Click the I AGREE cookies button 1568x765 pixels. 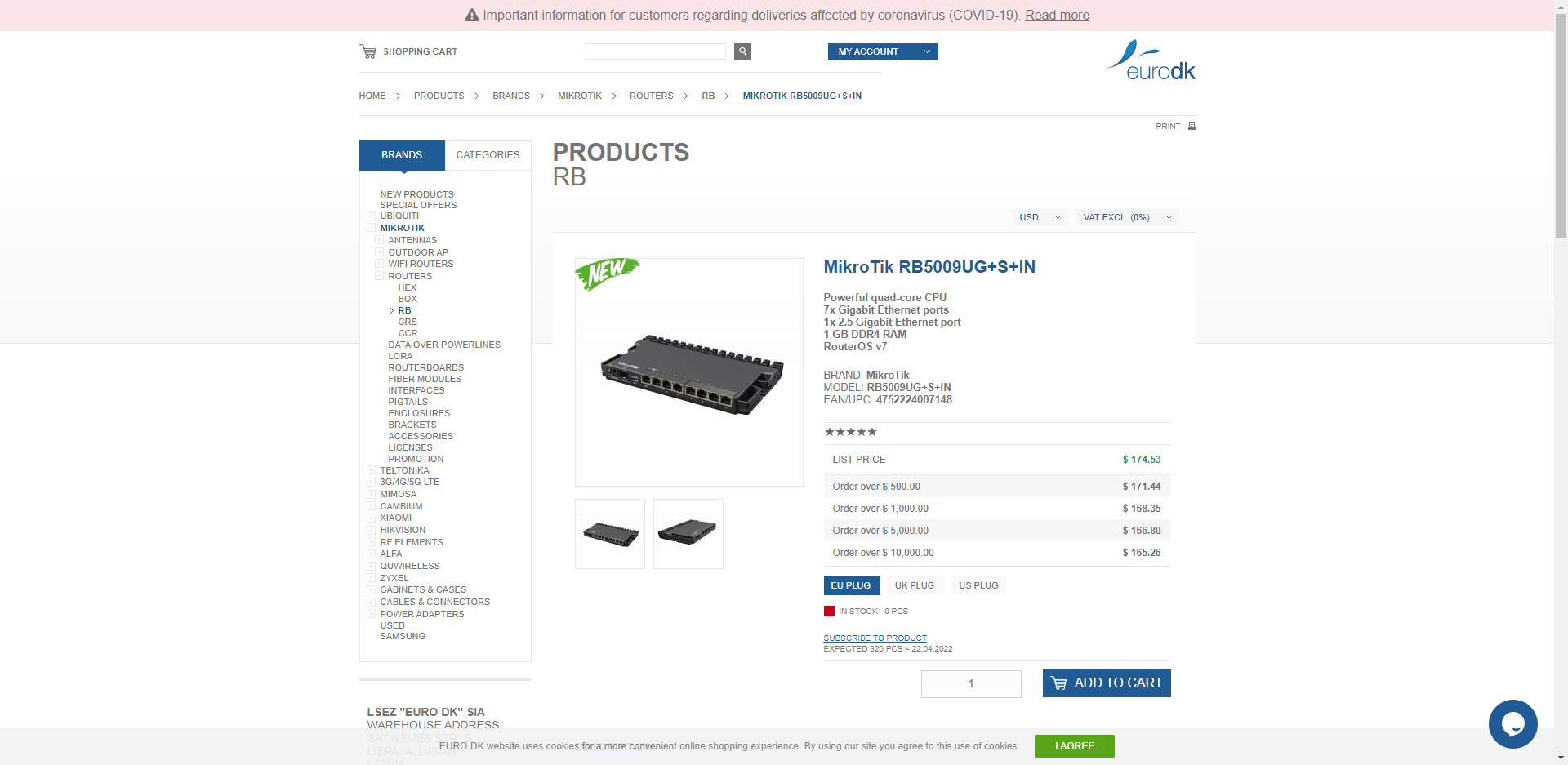pyautogui.click(x=1074, y=745)
